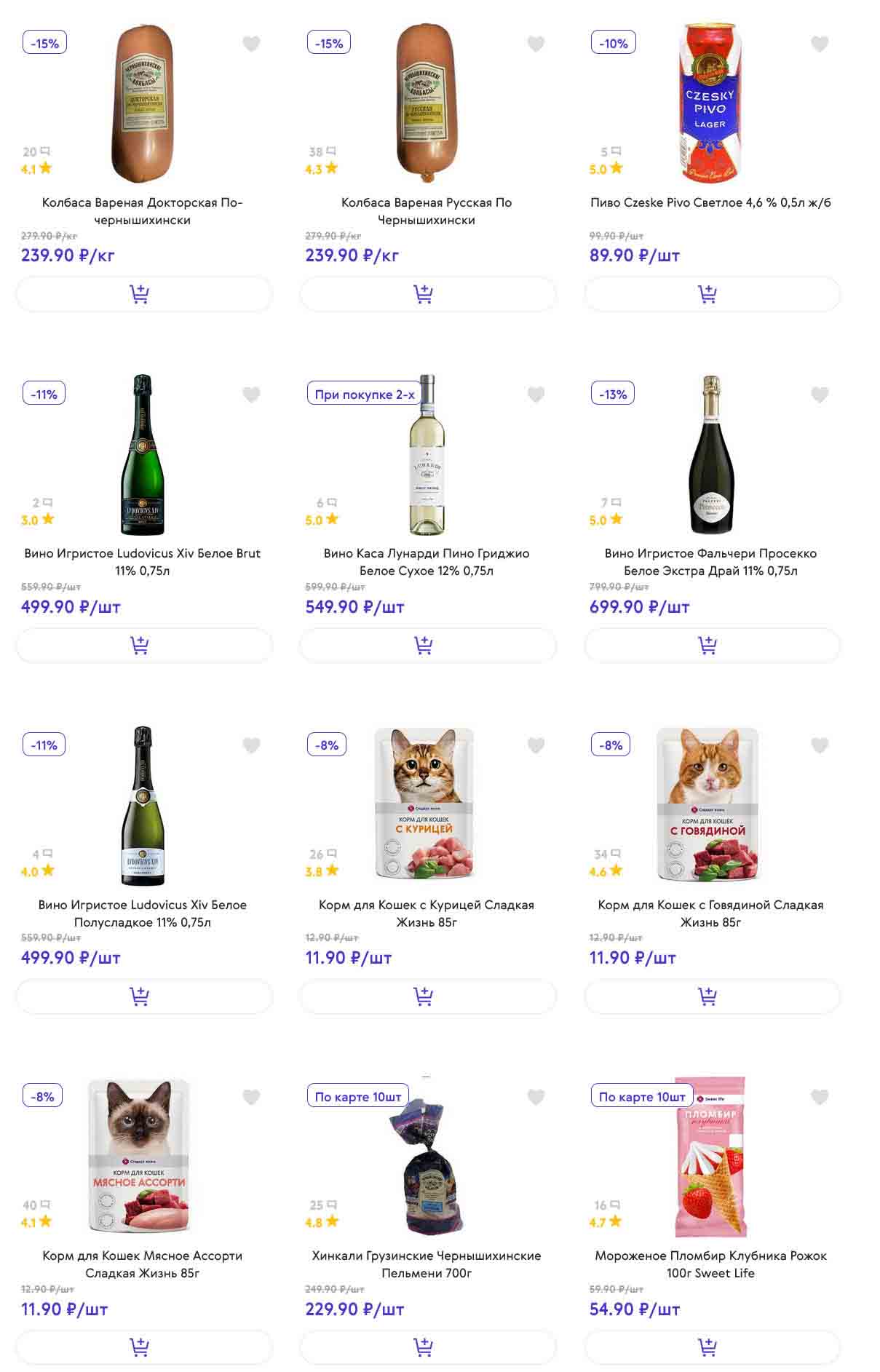
Task: Mark cat food с Говядиной as favorite
Action: click(x=820, y=745)
